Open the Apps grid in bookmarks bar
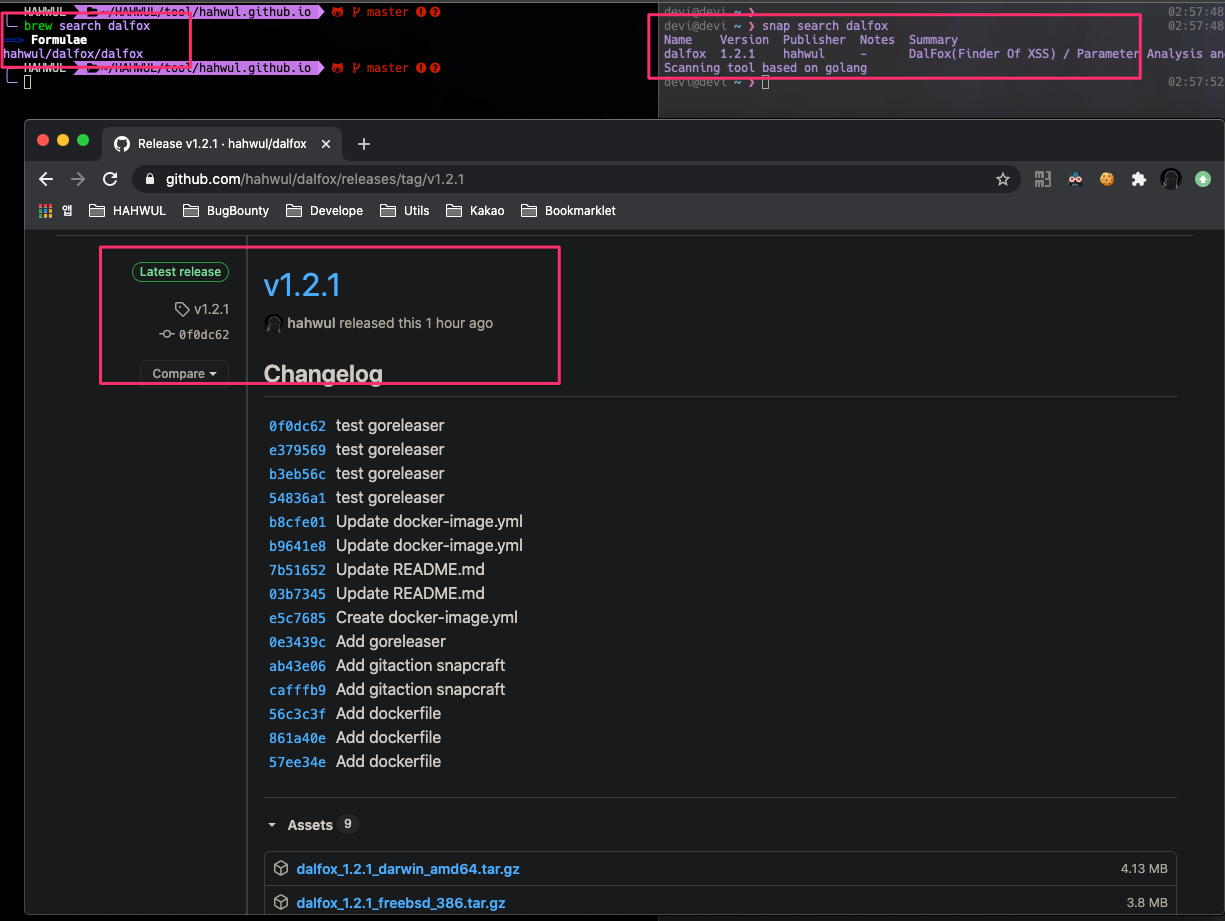1225x921 pixels. (x=45, y=211)
